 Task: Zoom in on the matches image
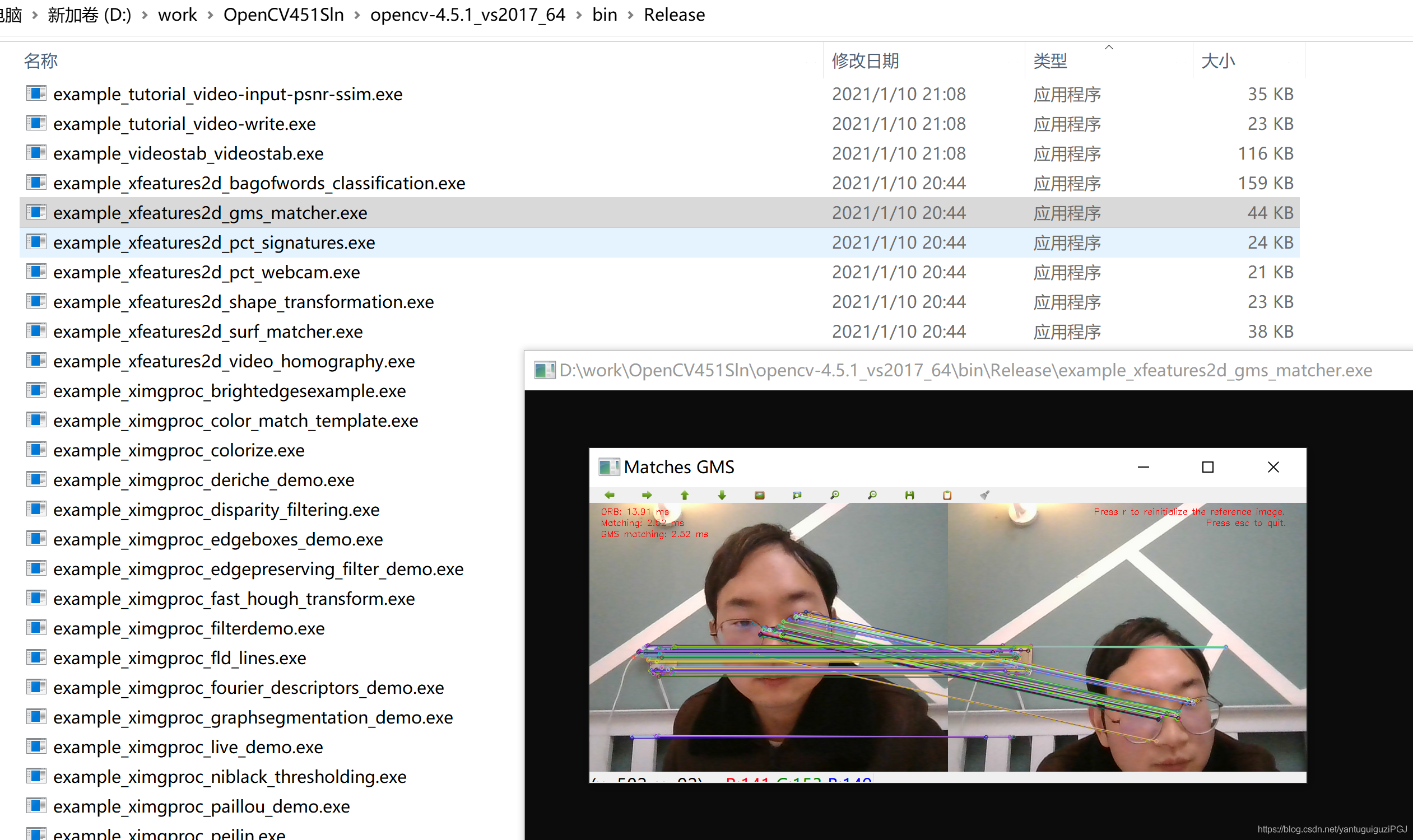click(x=835, y=495)
